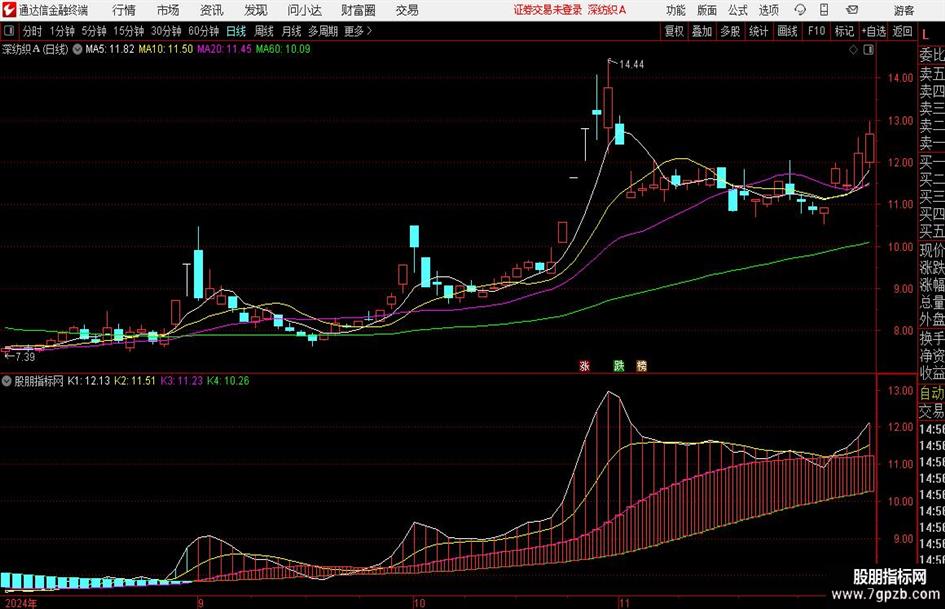Open the 版面 menu
Screen dimensions: 945x609
[707, 10]
